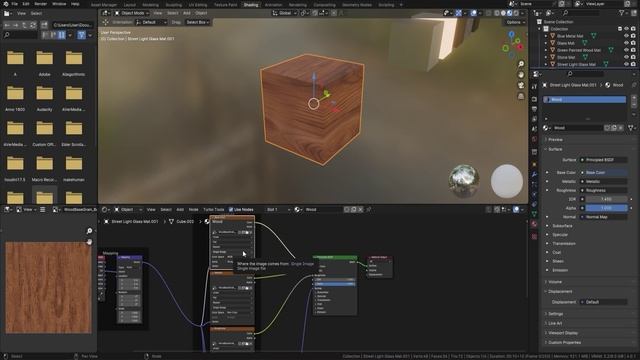Click the zoom magnifier icon in viewport
This screenshot has width=640, height=360.
pos(521,64)
